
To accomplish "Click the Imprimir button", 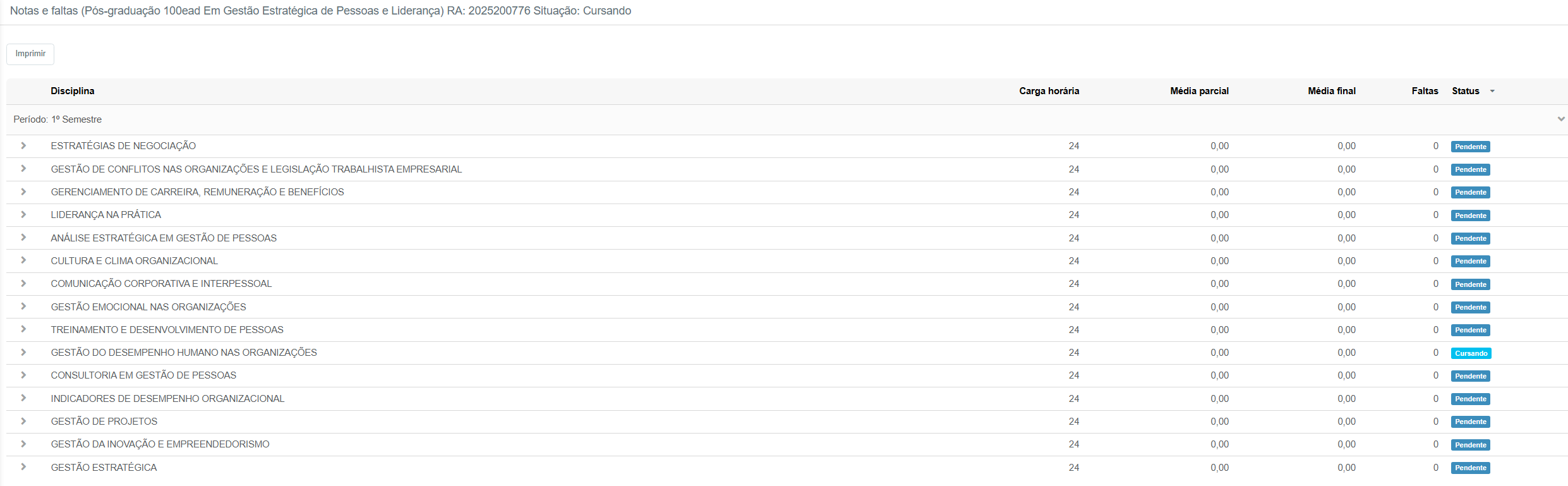I will tap(30, 54).
